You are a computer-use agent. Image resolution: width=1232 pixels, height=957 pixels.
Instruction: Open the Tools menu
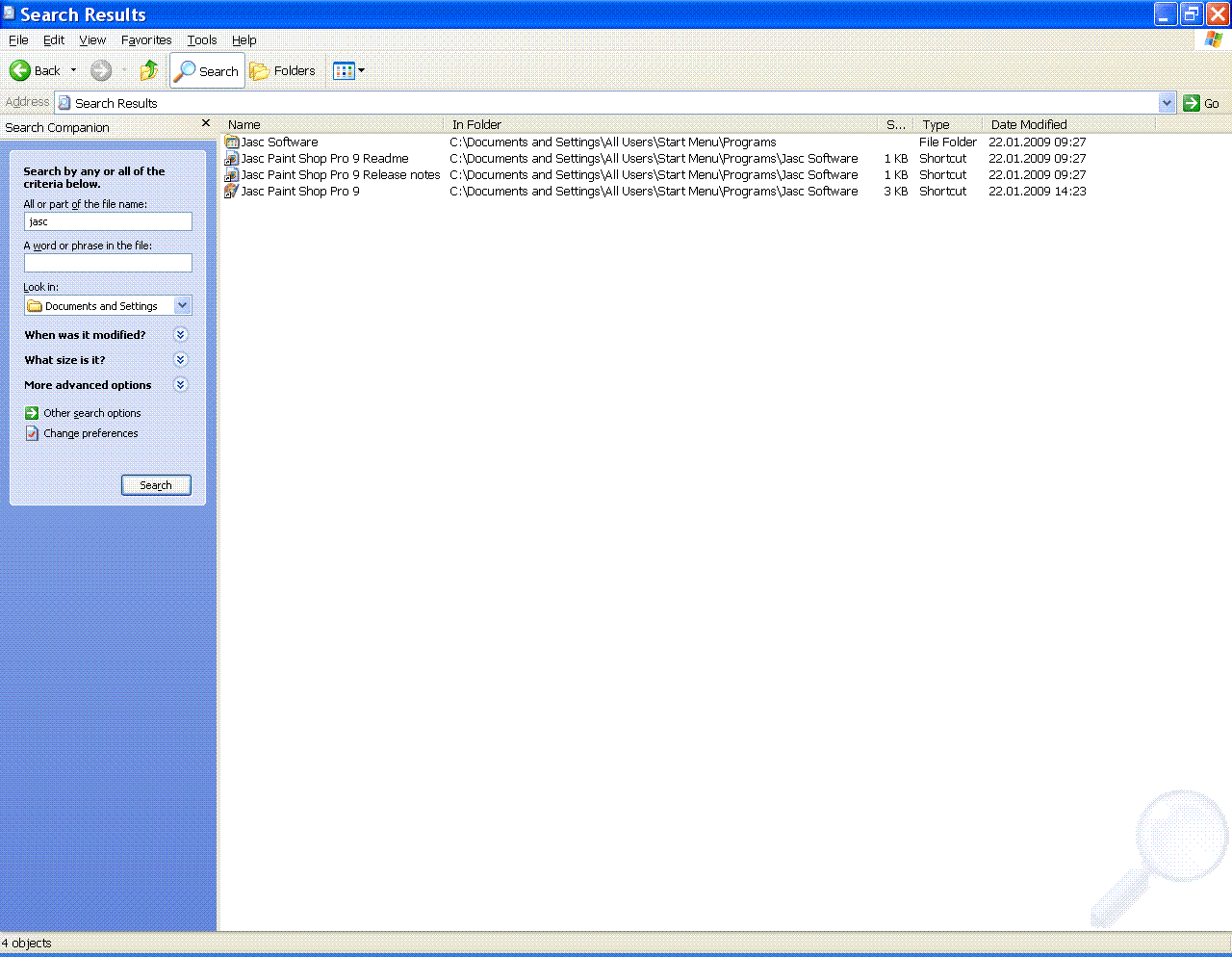(x=202, y=40)
